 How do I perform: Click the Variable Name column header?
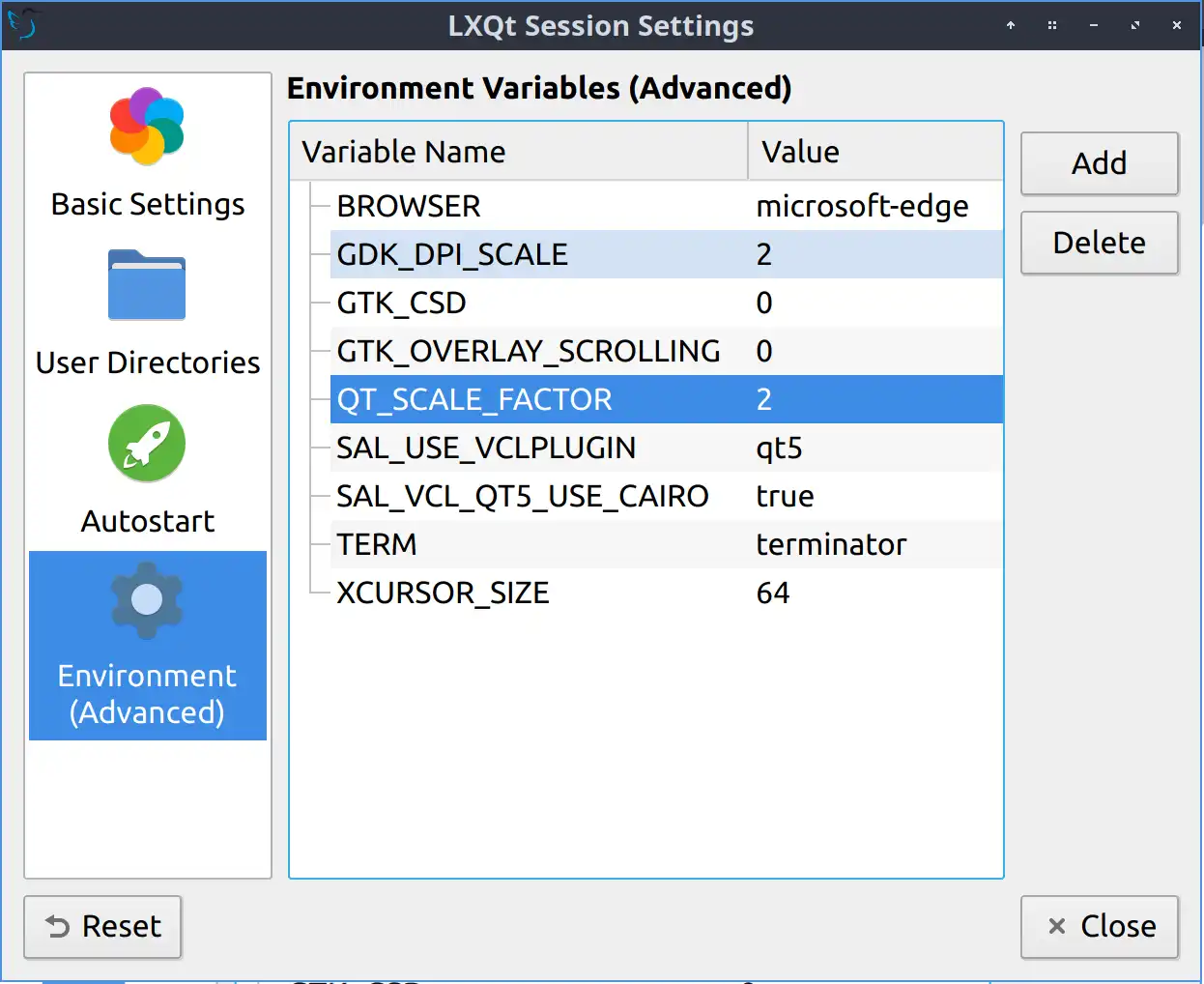coord(404,151)
